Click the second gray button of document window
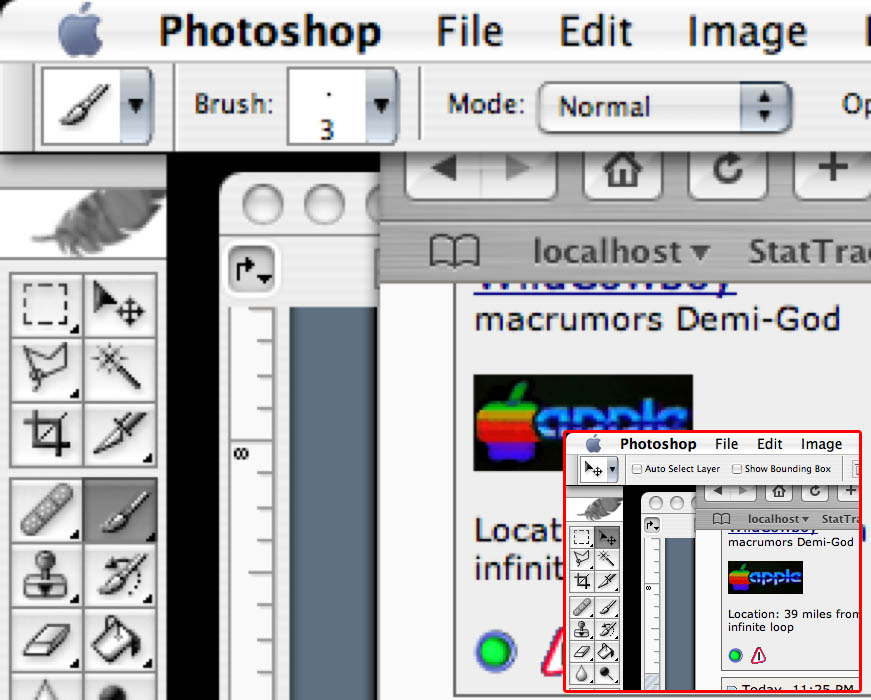 (x=324, y=204)
